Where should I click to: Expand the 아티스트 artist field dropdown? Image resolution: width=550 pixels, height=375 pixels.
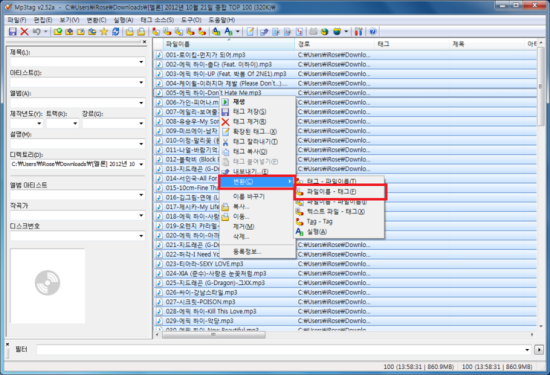point(141,82)
